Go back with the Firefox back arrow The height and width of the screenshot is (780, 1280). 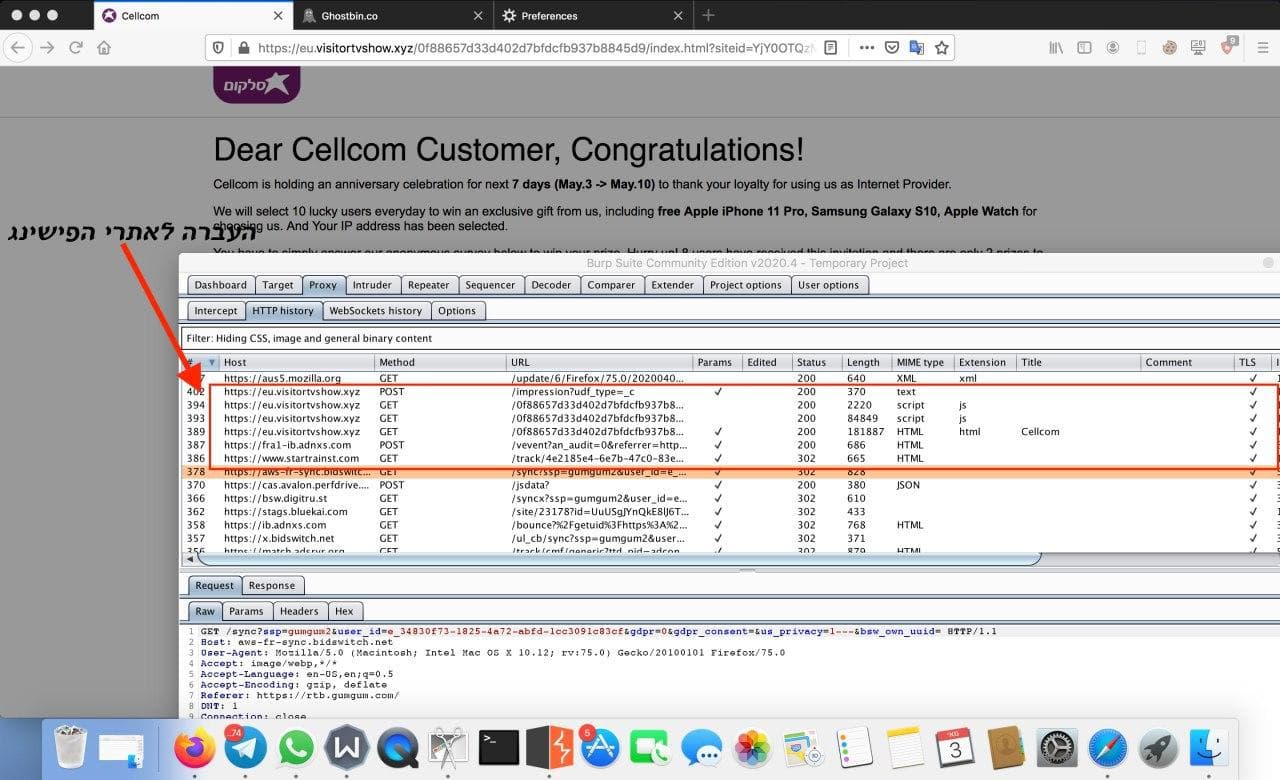pyautogui.click(x=19, y=47)
